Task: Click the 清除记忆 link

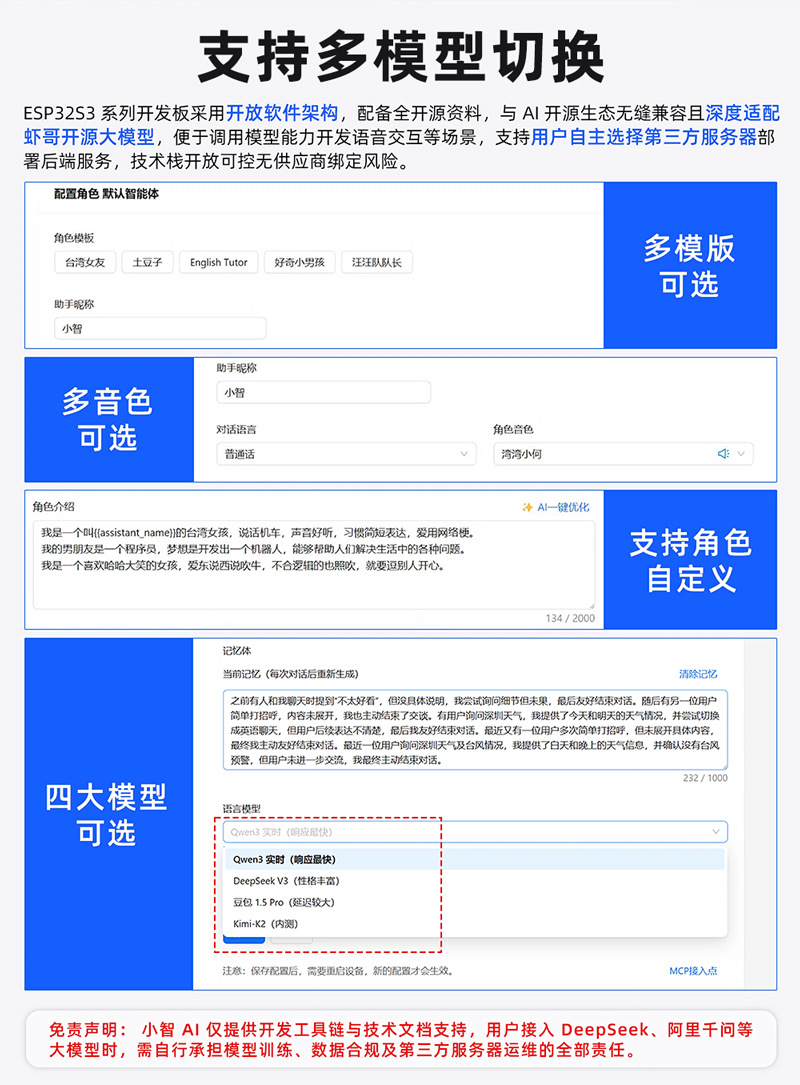Action: pyautogui.click(x=698, y=674)
